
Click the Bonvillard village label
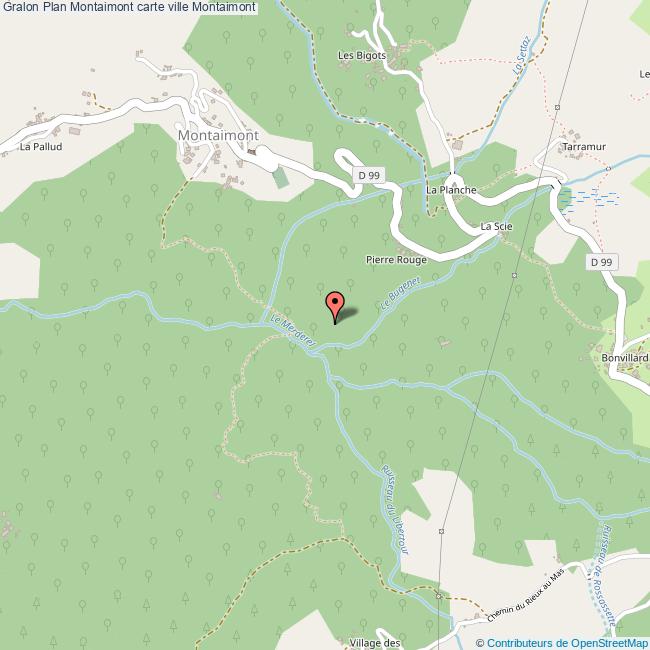625,358
